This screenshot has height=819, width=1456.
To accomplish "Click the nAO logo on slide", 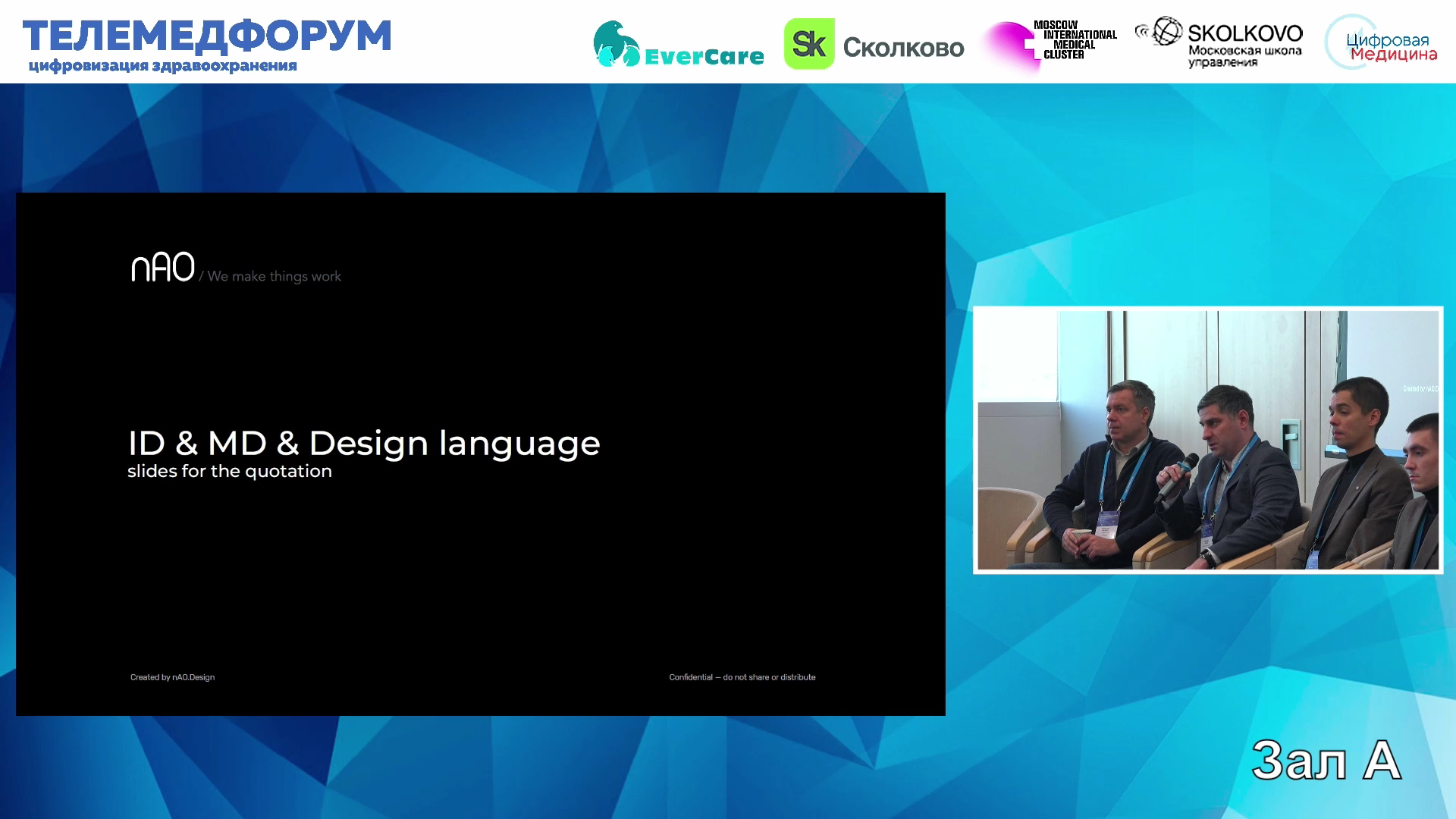I will 163,268.
